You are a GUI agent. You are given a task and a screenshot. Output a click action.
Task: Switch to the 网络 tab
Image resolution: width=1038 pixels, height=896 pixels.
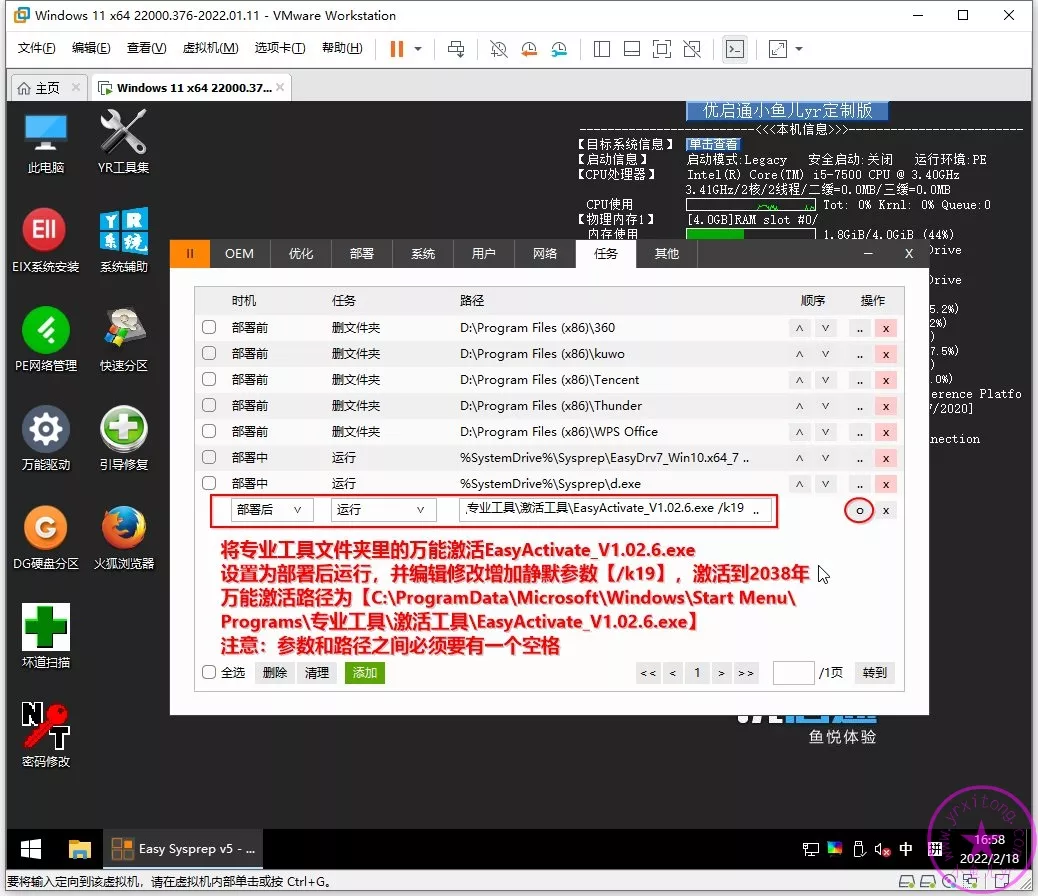click(545, 254)
